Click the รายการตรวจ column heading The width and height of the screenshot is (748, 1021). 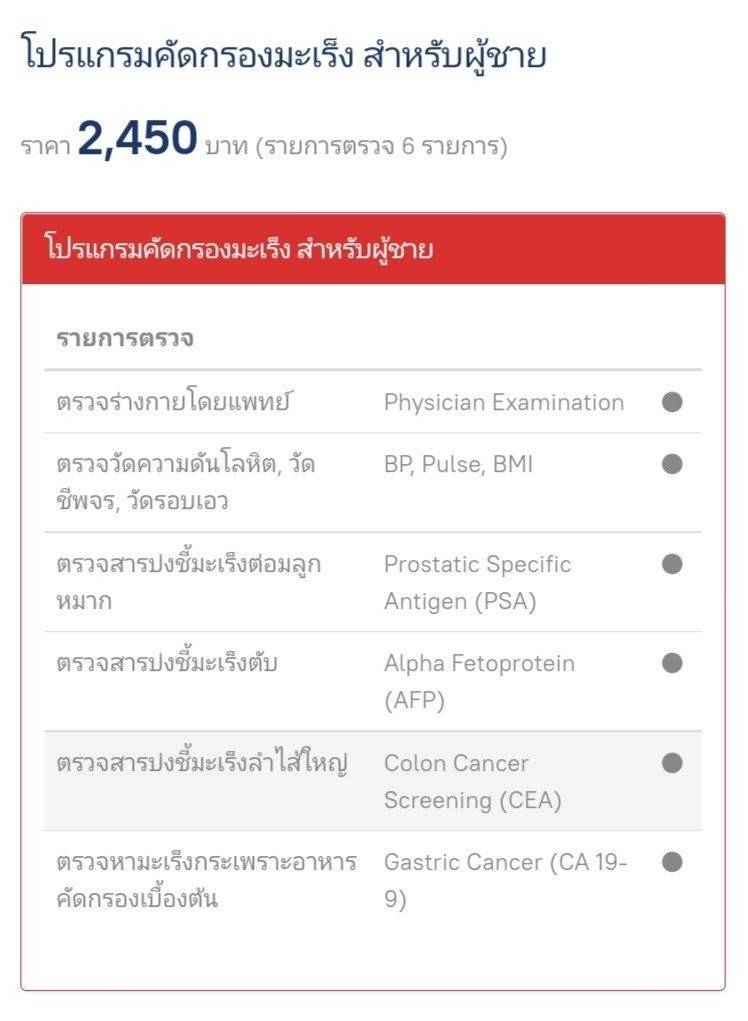tap(125, 339)
